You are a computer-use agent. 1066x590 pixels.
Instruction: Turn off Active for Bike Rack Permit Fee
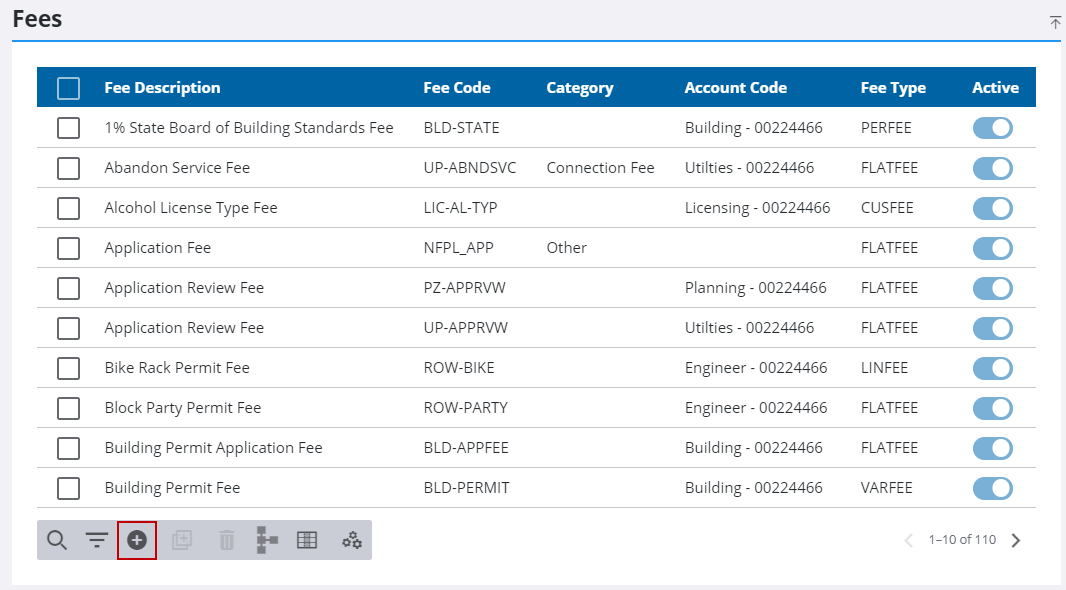[x=993, y=368]
